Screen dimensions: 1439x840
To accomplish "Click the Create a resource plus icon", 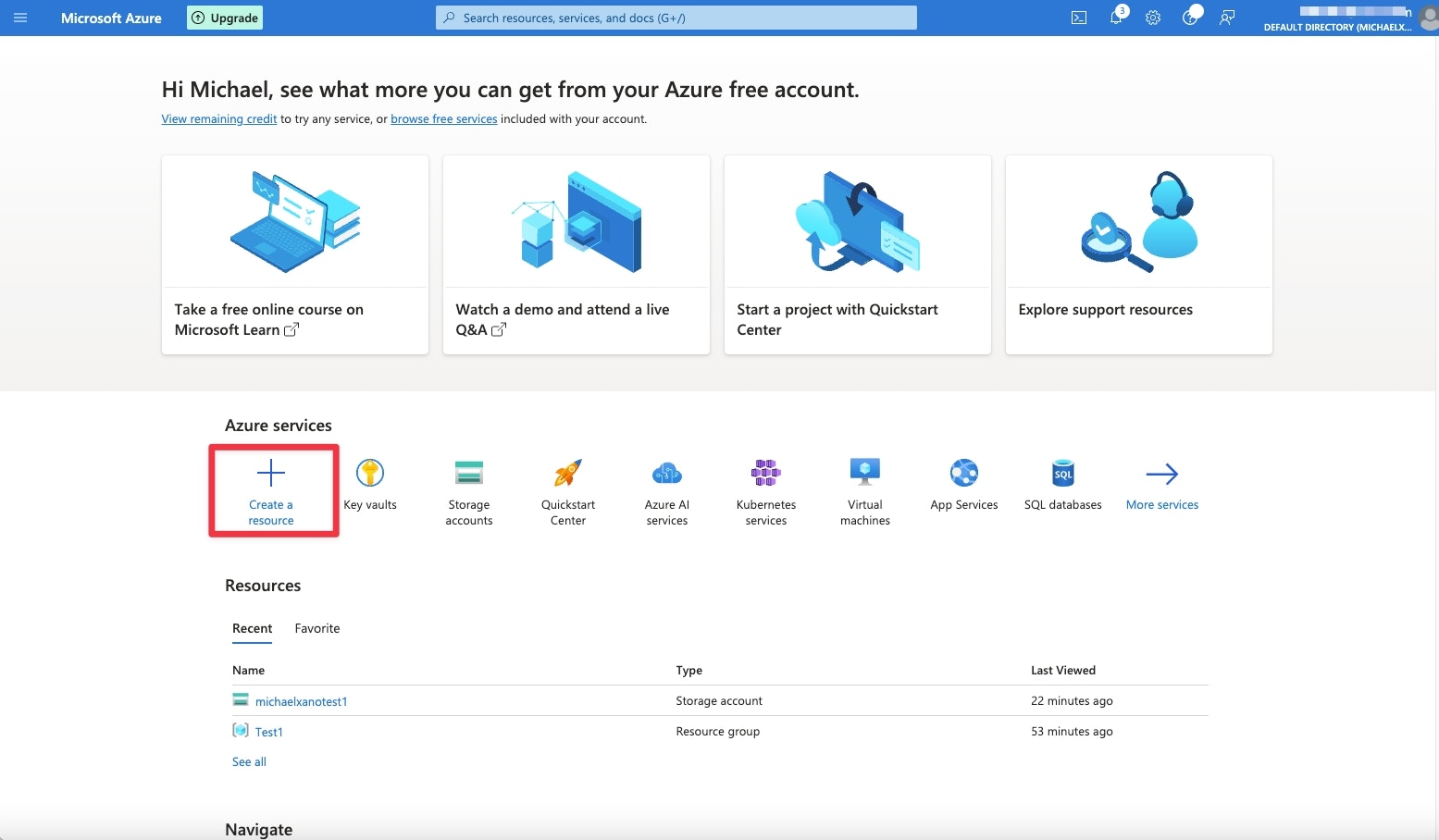I will click(271, 474).
